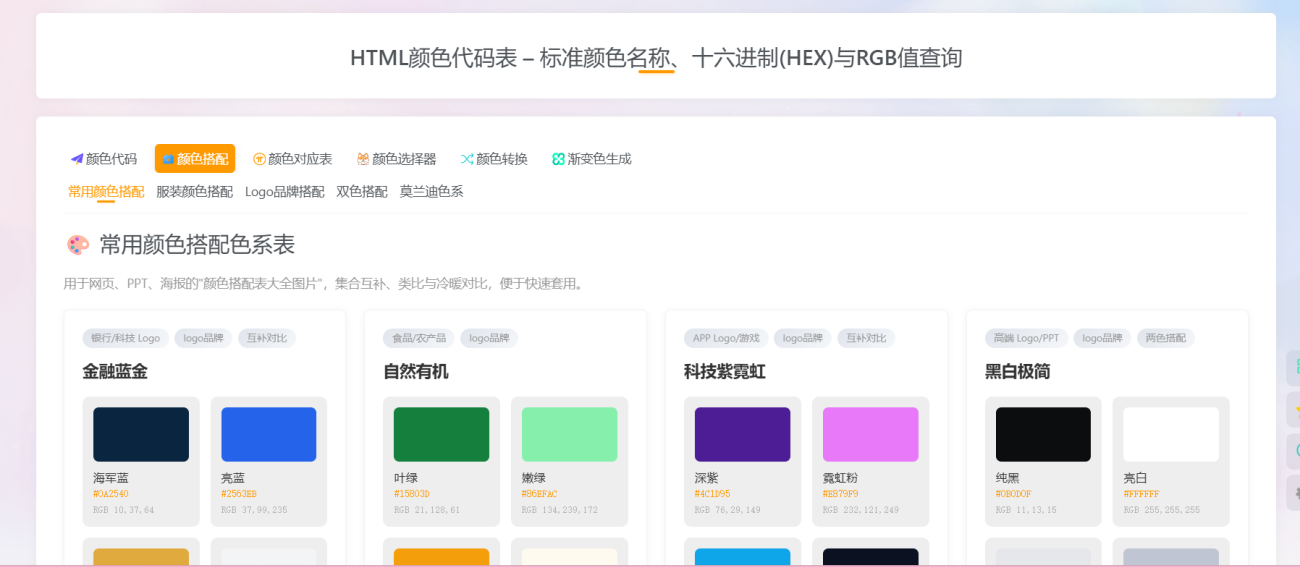Open the 渐变色生成 tab
The height and width of the screenshot is (568, 1300).
click(x=592, y=158)
